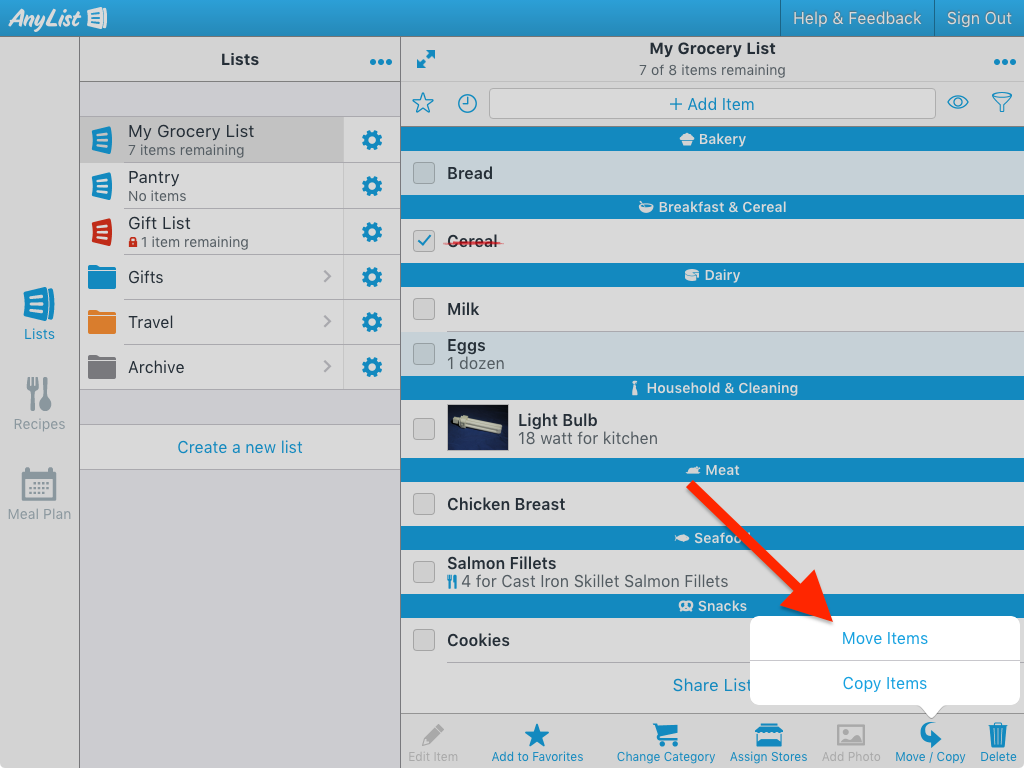Mark Chicken Breast as completed
The width and height of the screenshot is (1024, 768).
[x=423, y=504]
